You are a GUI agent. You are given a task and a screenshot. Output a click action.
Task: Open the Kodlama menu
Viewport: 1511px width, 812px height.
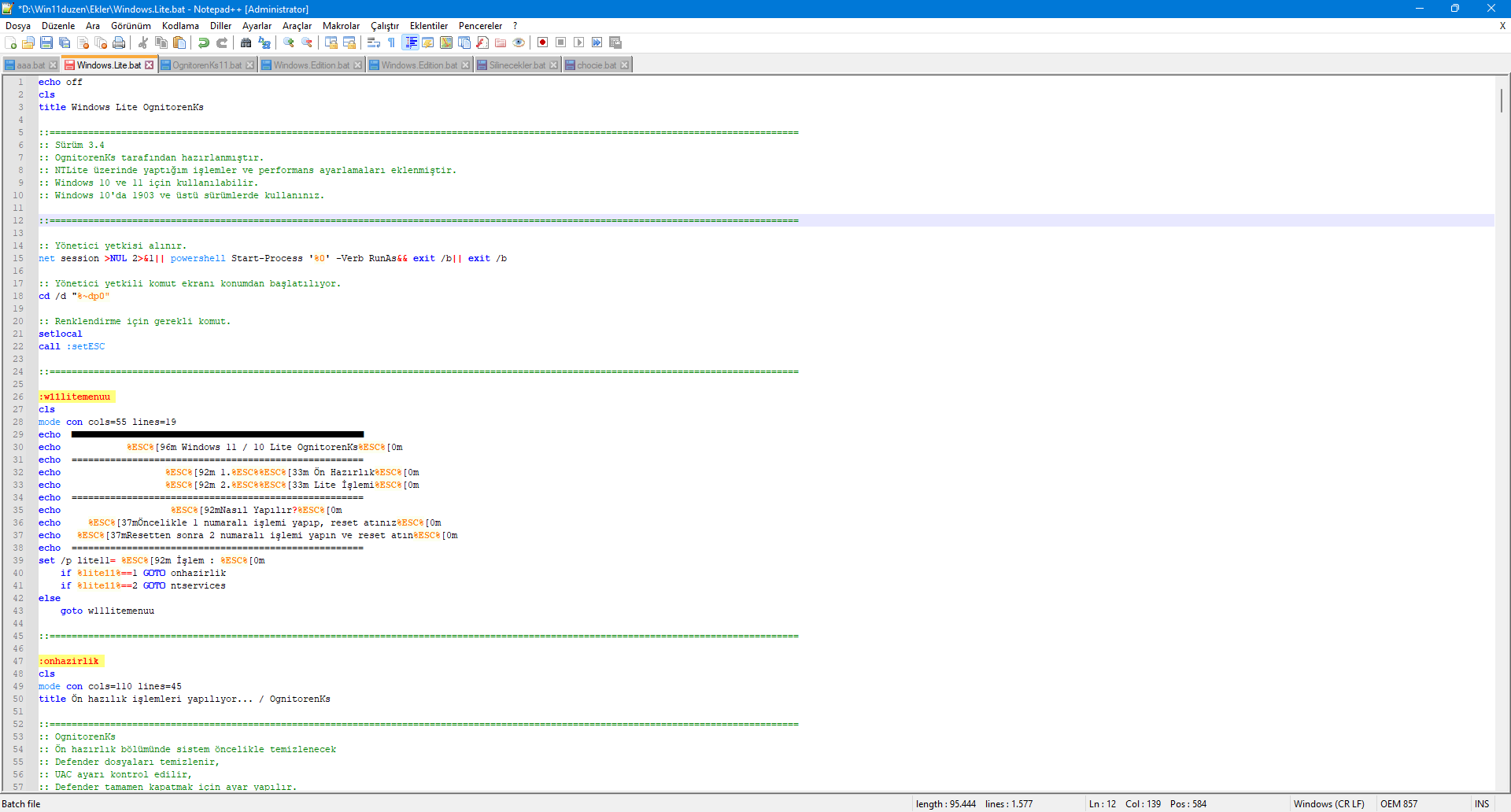pos(180,26)
